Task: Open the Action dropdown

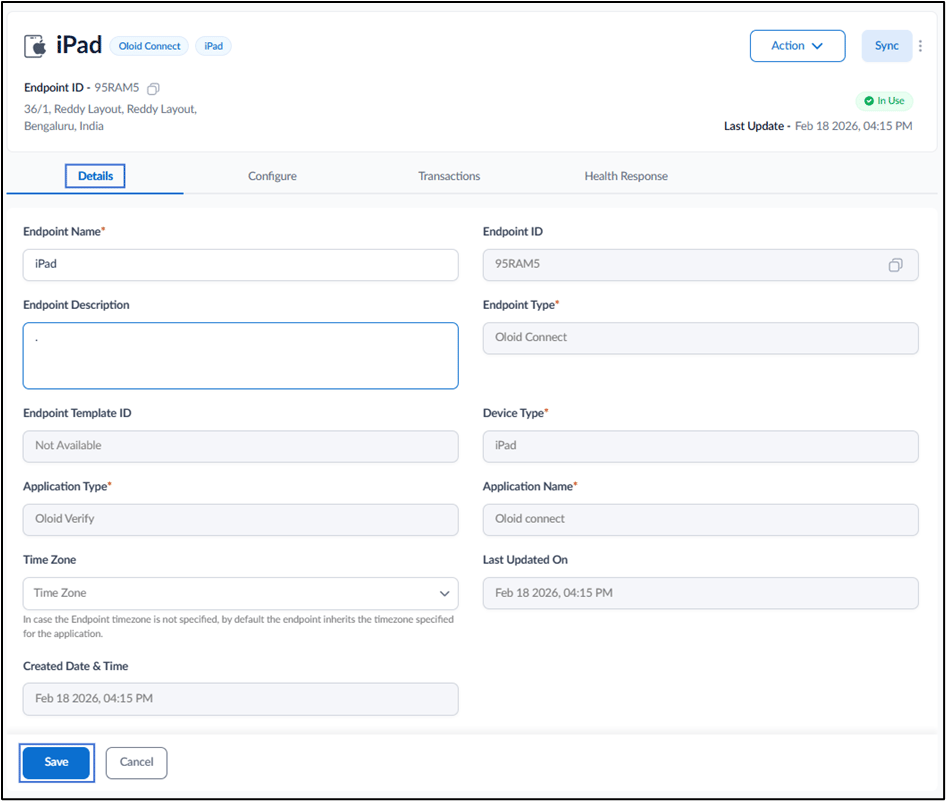Action: (x=797, y=46)
